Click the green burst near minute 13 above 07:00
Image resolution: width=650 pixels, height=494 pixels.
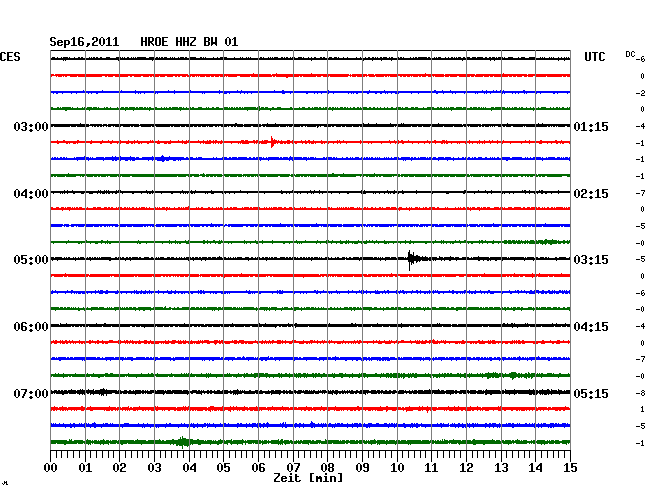pos(513,375)
